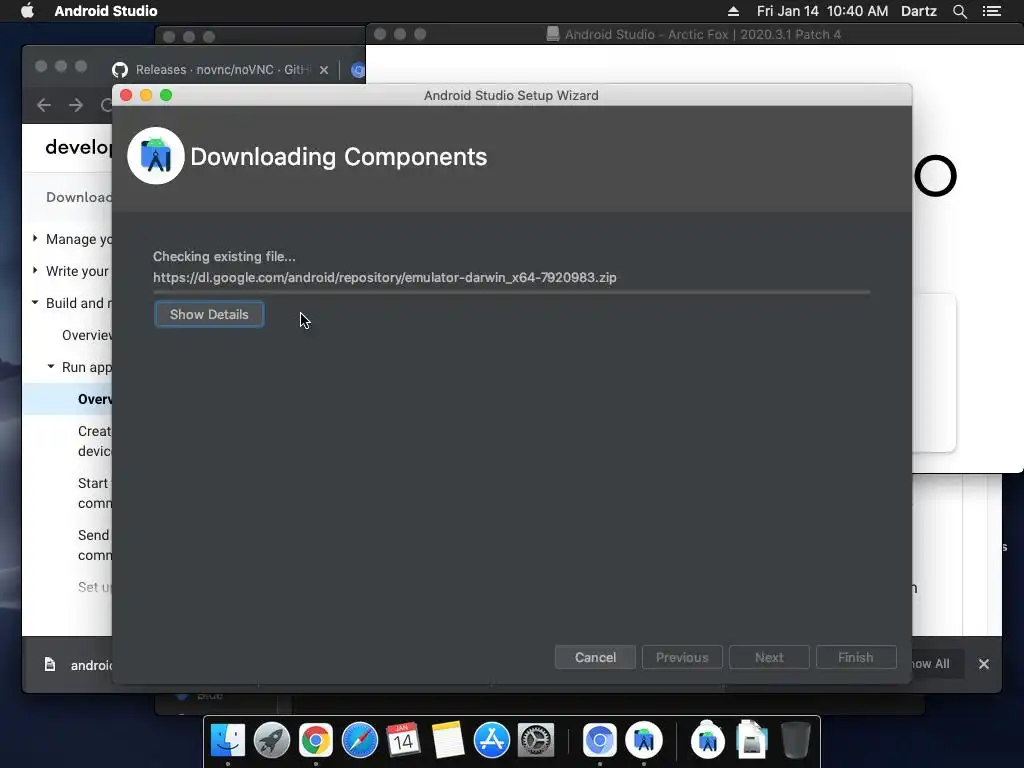Click the GitHub favicon on browser tab
This screenshot has height=768, width=1024.
pos(120,70)
